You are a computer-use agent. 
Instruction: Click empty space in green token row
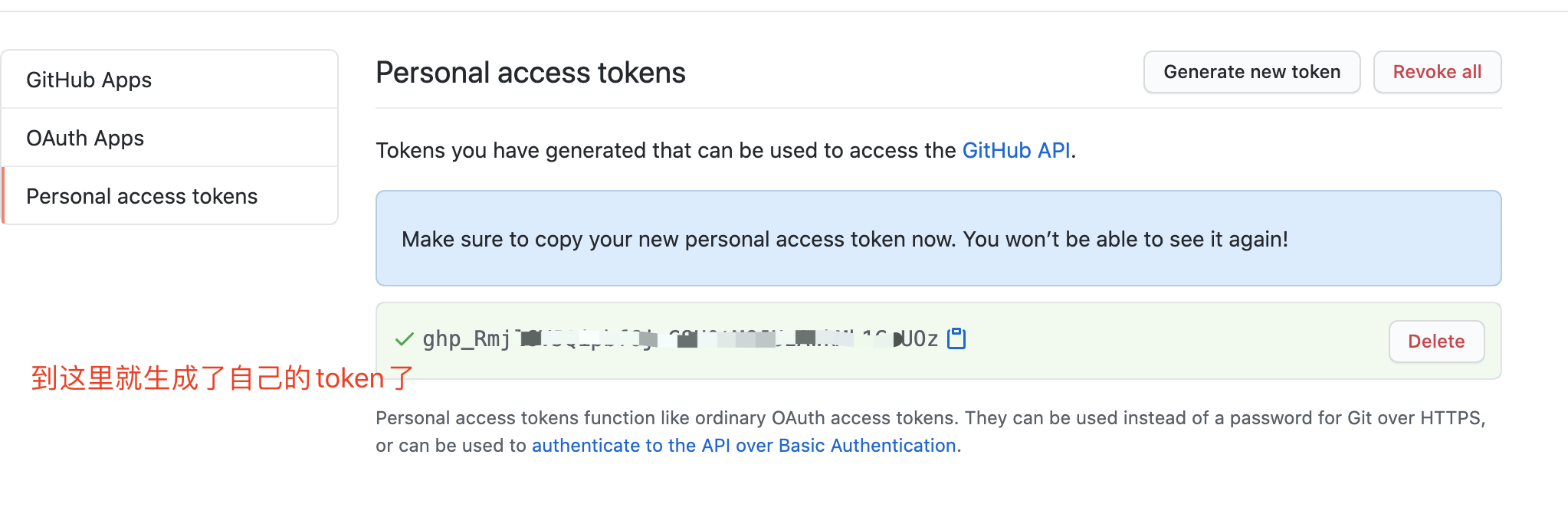tap(1173, 341)
